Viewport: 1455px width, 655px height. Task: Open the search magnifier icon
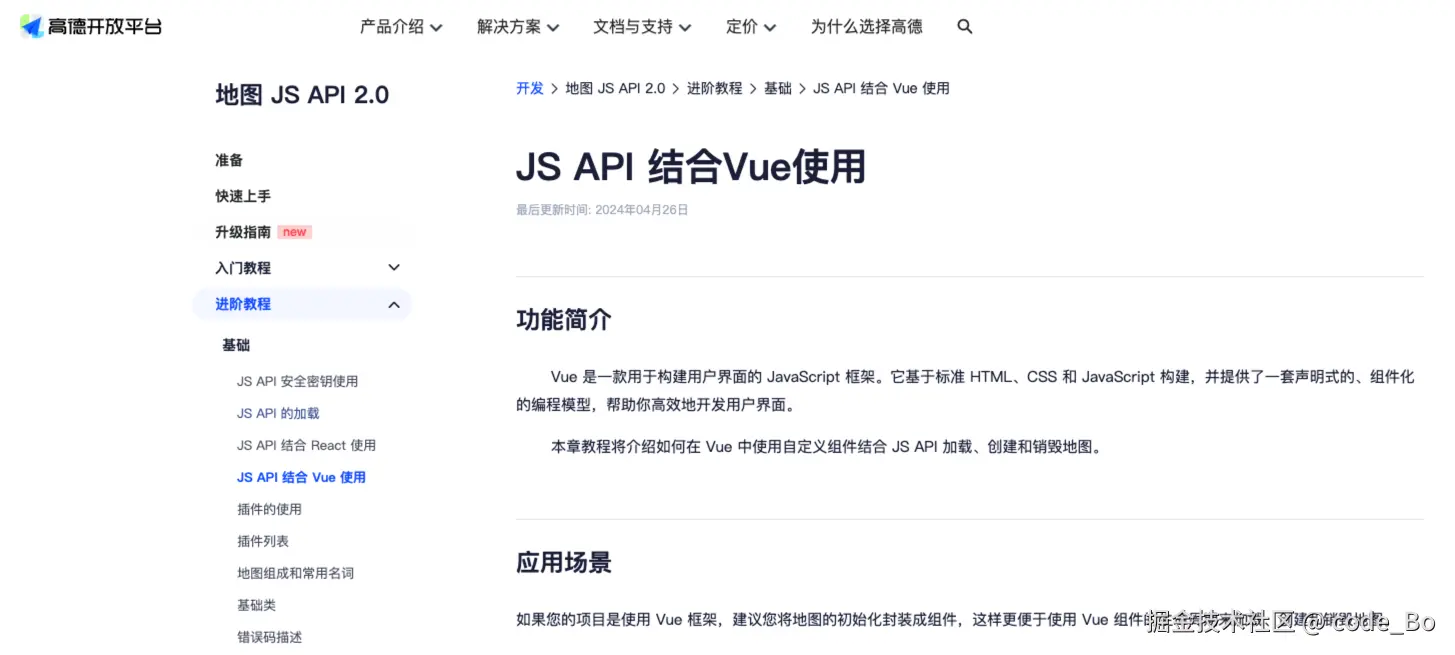pyautogui.click(x=965, y=27)
